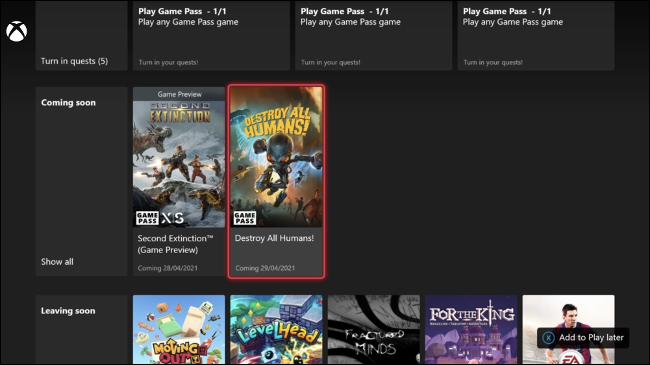Select the first Play Game Pass quest card
Image resolution: width=650 pixels, height=365 pixels.
[x=211, y=36]
